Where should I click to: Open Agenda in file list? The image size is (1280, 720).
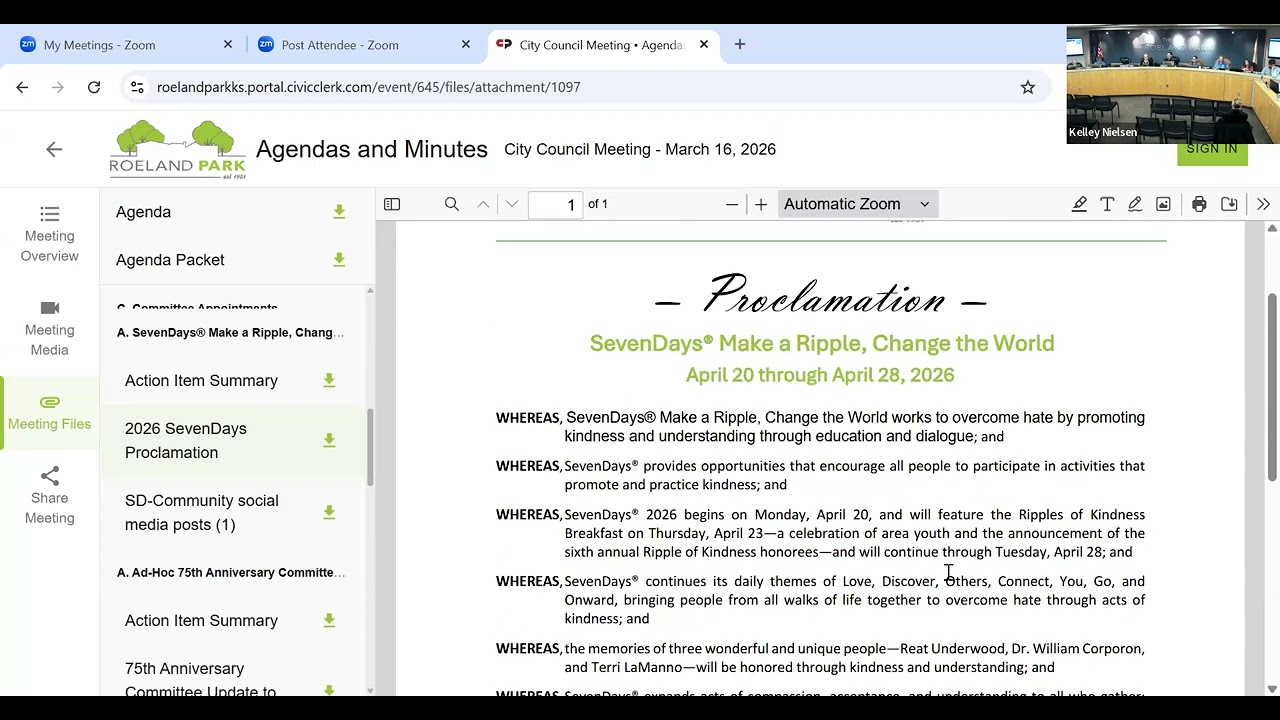tap(143, 212)
